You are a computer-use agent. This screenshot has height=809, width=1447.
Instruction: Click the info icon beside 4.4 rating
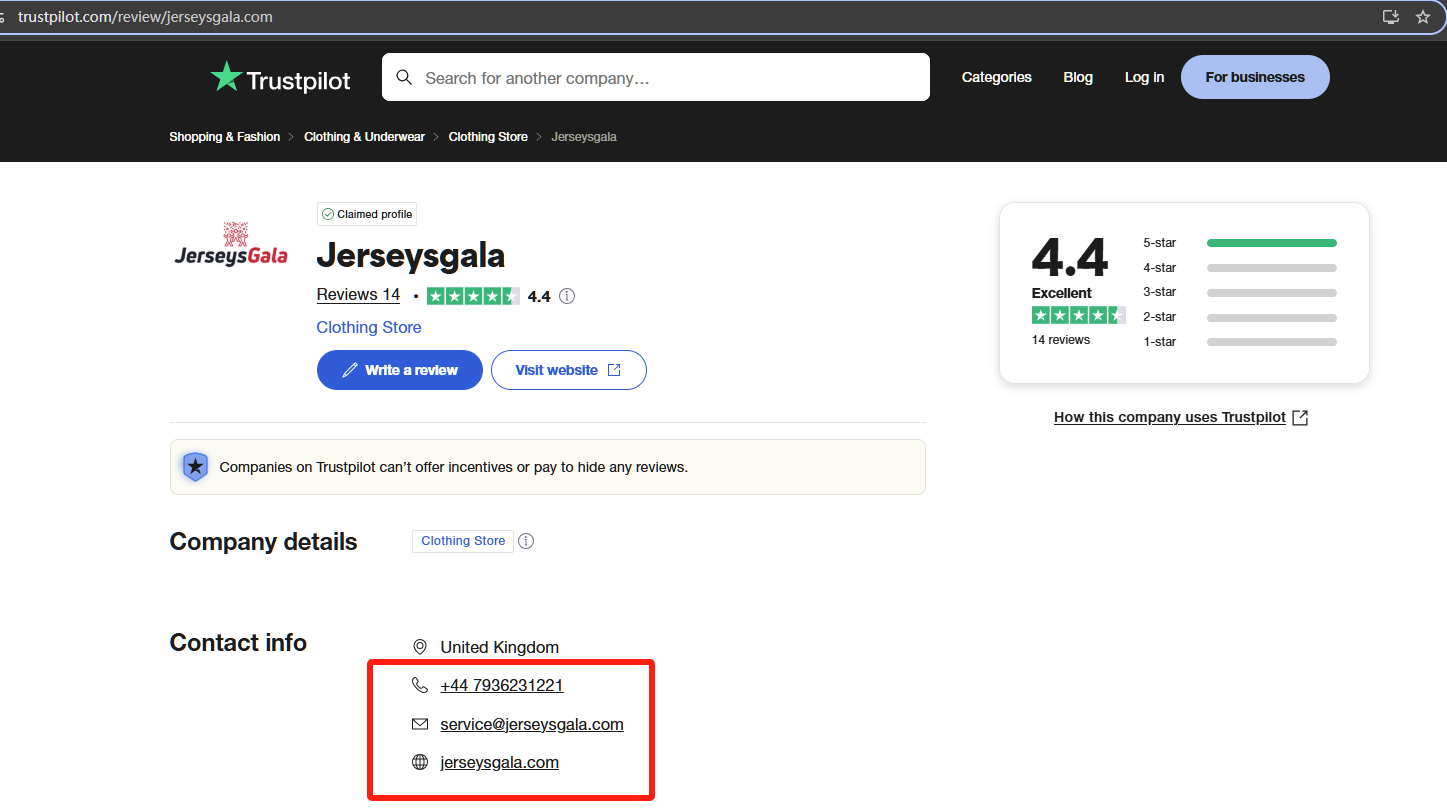567,296
